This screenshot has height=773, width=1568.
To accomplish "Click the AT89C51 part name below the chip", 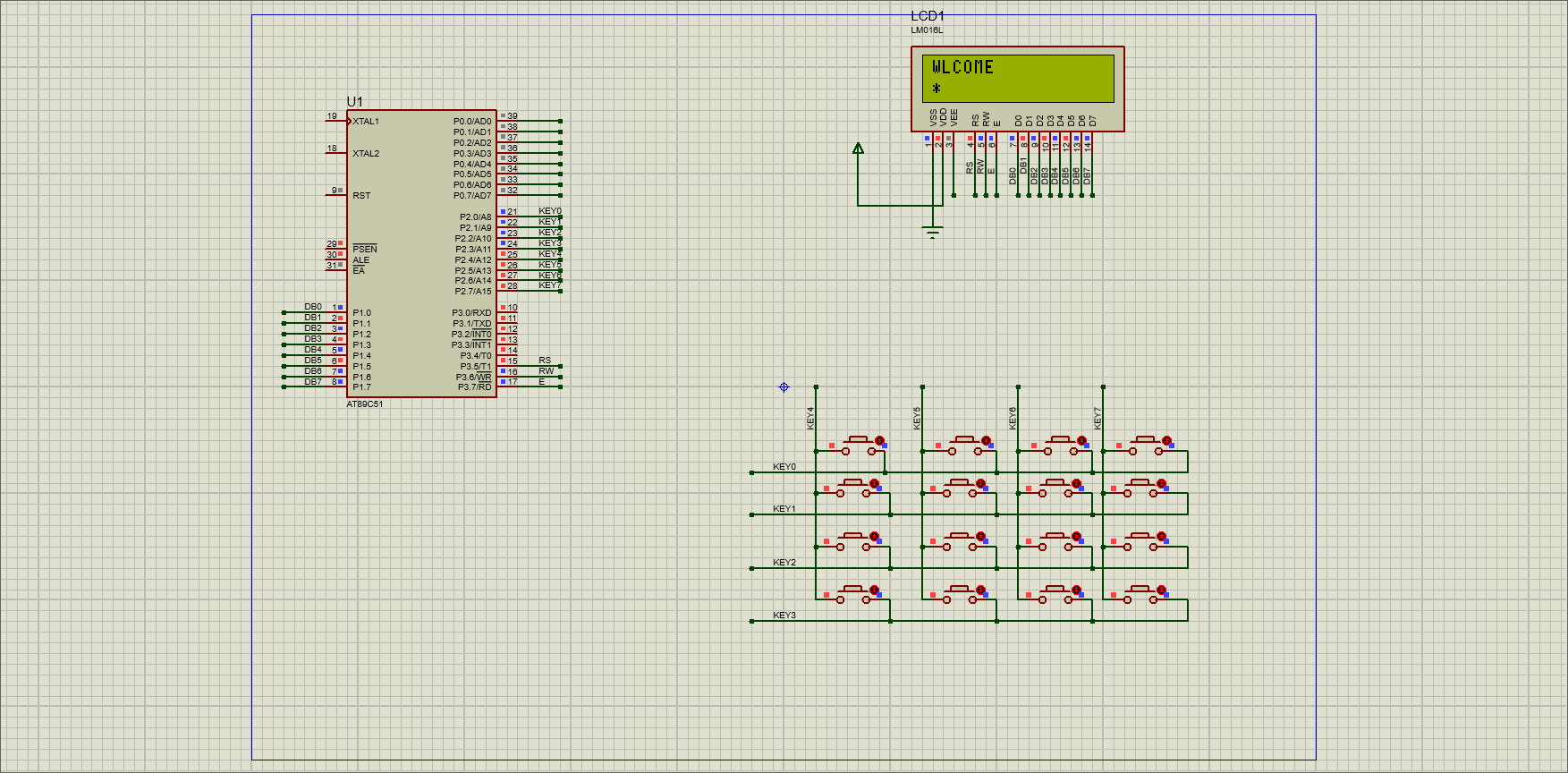I will (365, 404).
